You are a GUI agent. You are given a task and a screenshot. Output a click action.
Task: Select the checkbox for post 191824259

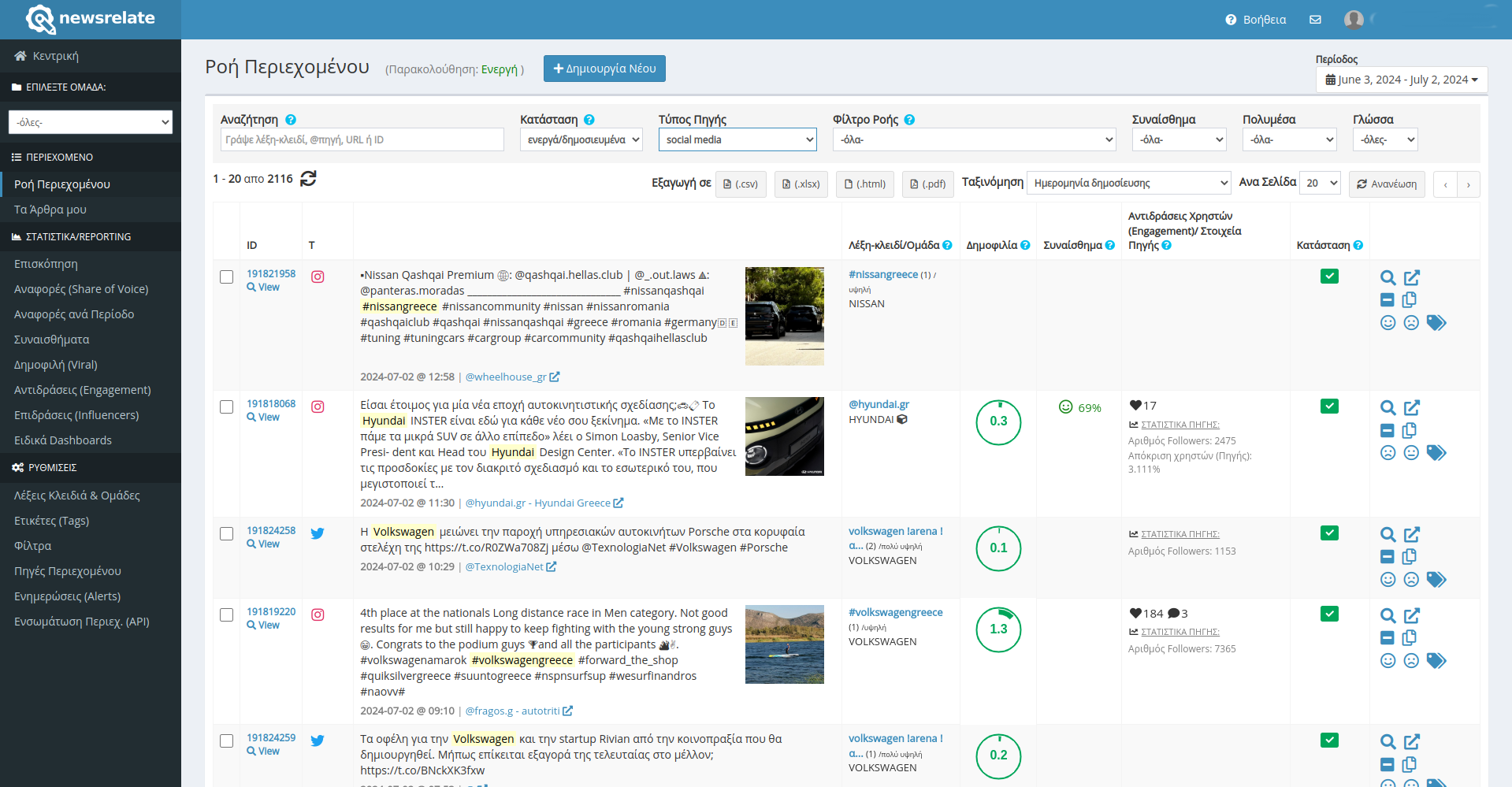226,741
